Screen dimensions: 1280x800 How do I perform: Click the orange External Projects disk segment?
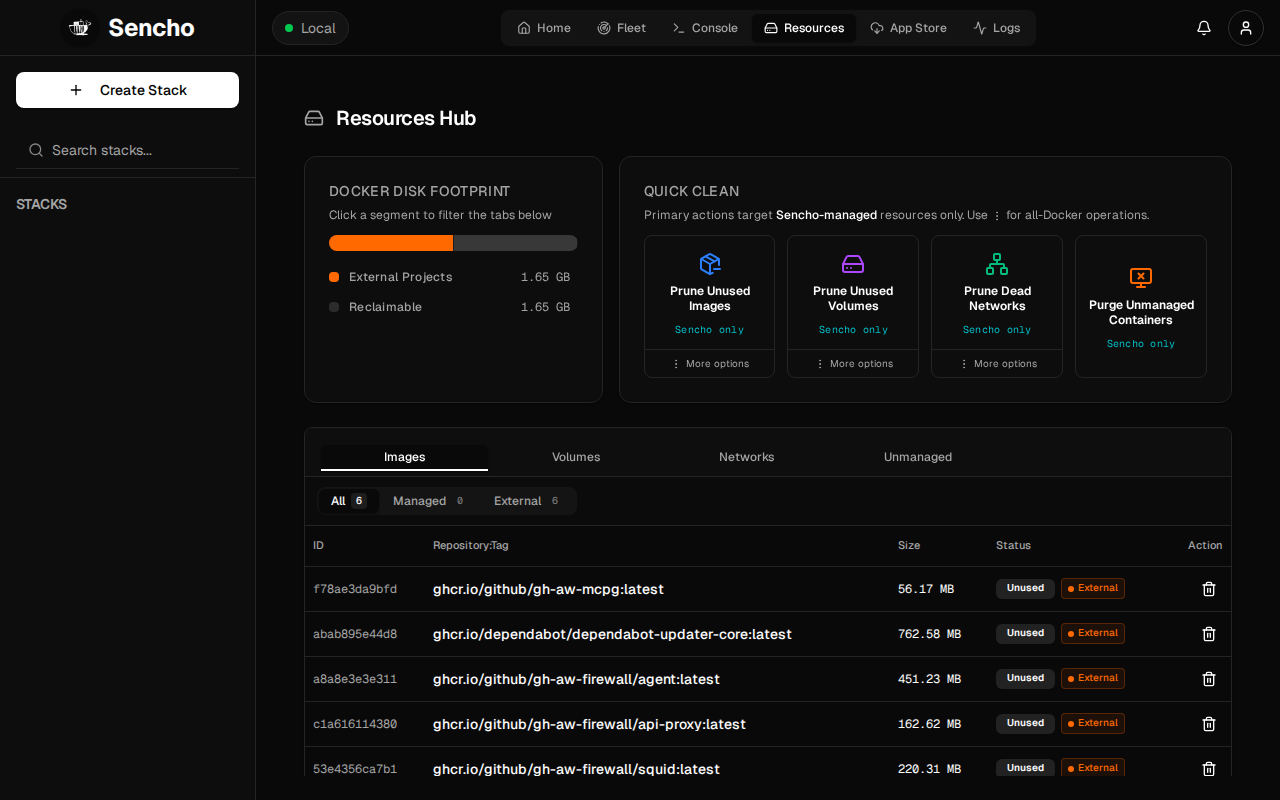(391, 243)
